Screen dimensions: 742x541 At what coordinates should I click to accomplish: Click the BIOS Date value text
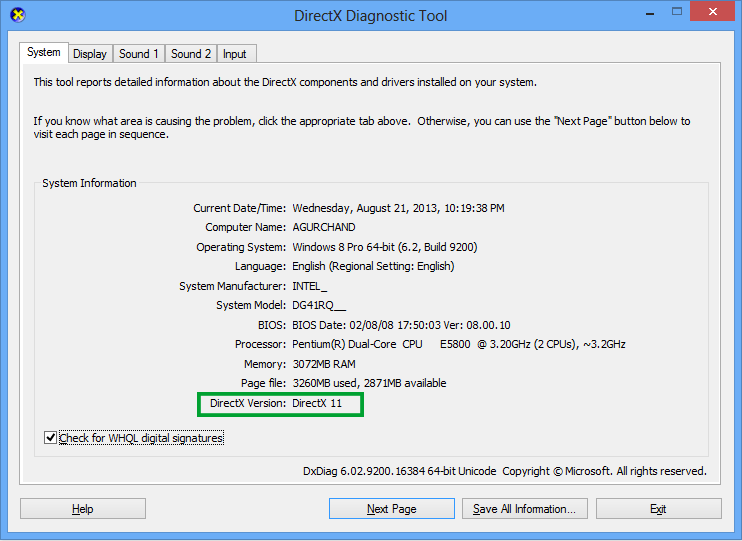(x=401, y=325)
